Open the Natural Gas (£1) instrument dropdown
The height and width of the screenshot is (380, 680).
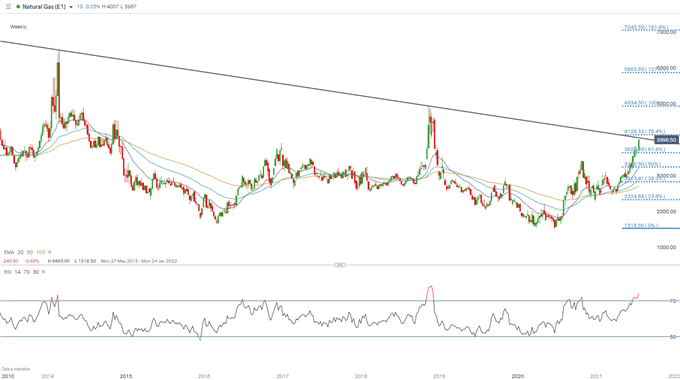click(71, 7)
